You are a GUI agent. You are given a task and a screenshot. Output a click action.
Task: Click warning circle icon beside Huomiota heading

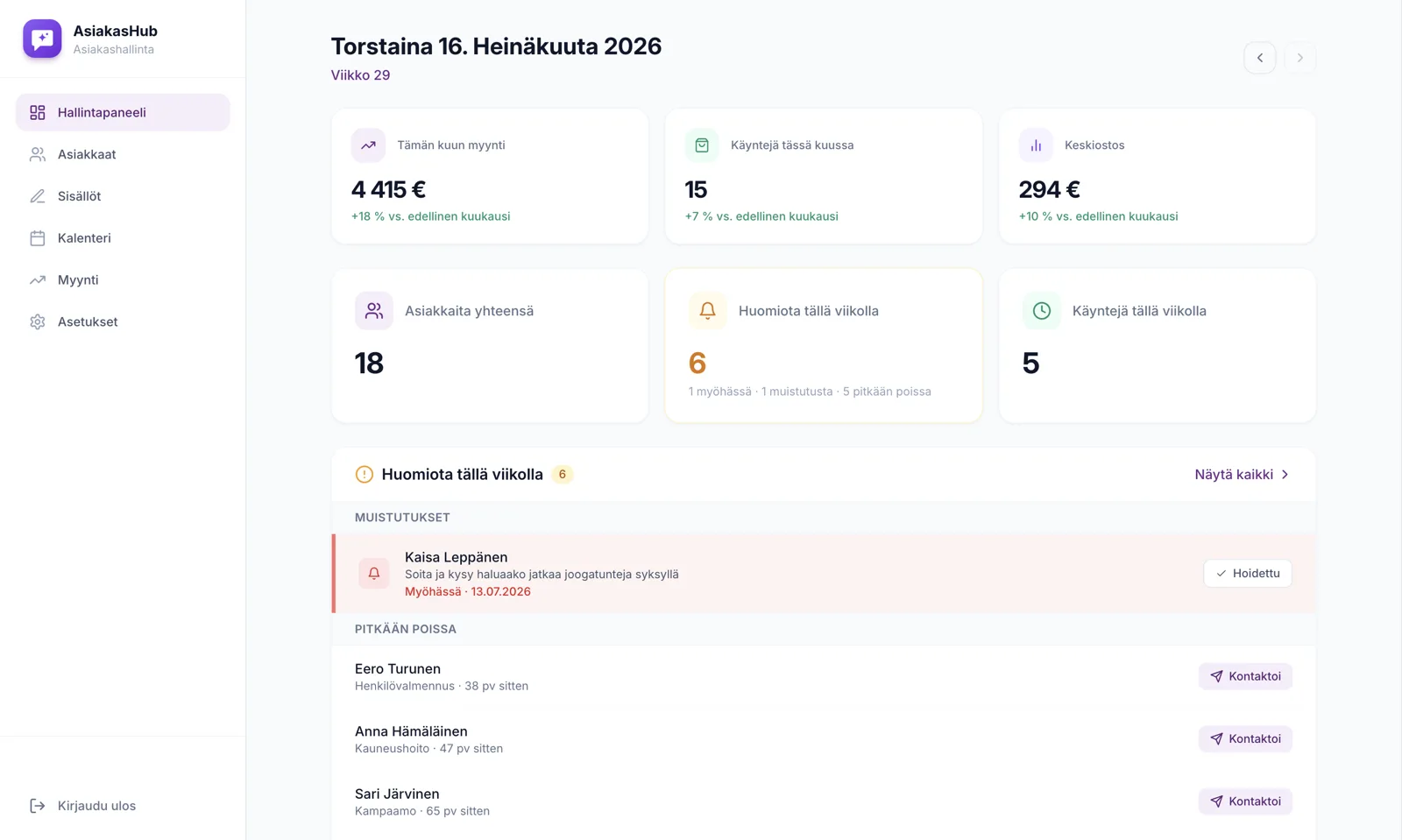(x=365, y=475)
